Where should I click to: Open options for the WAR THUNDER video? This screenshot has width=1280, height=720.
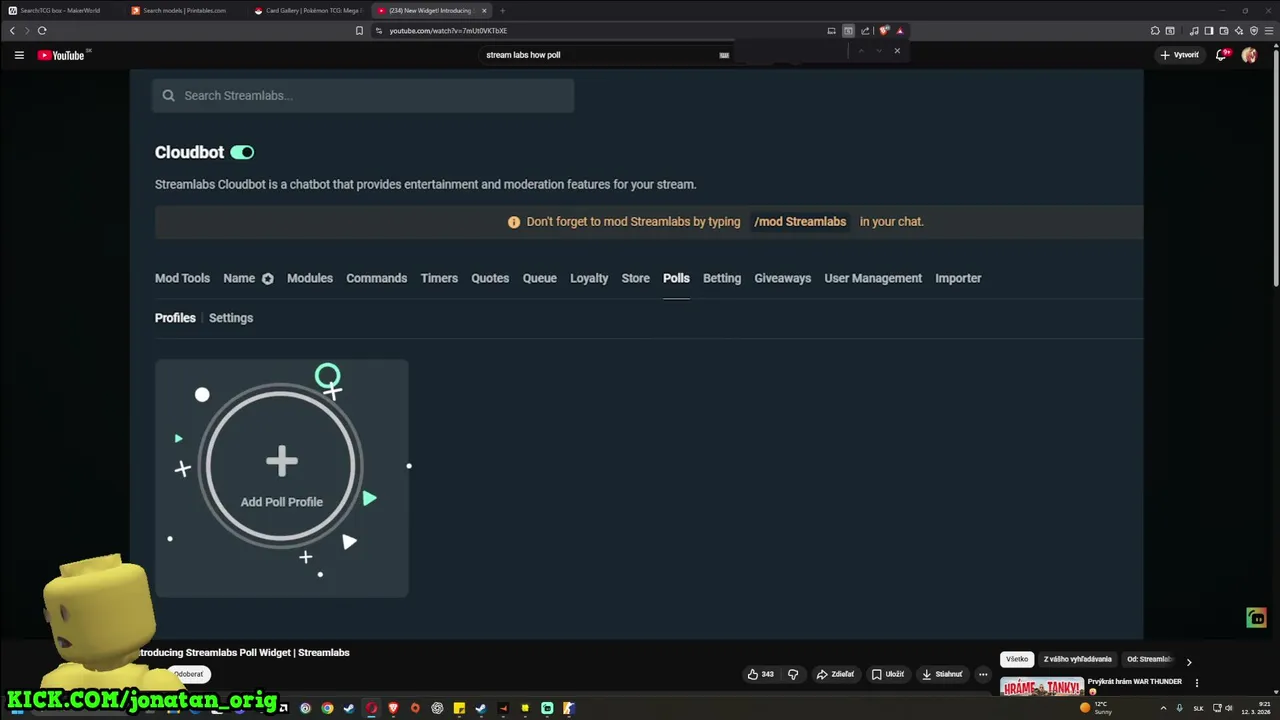(1197, 683)
